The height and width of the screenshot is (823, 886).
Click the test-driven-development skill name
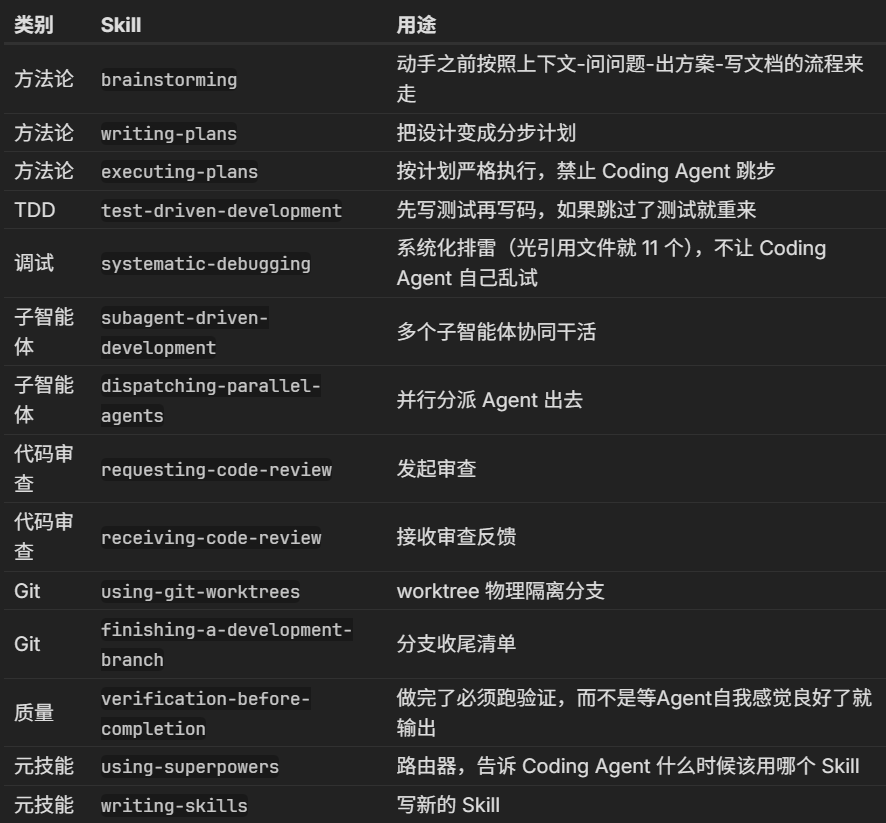(221, 211)
